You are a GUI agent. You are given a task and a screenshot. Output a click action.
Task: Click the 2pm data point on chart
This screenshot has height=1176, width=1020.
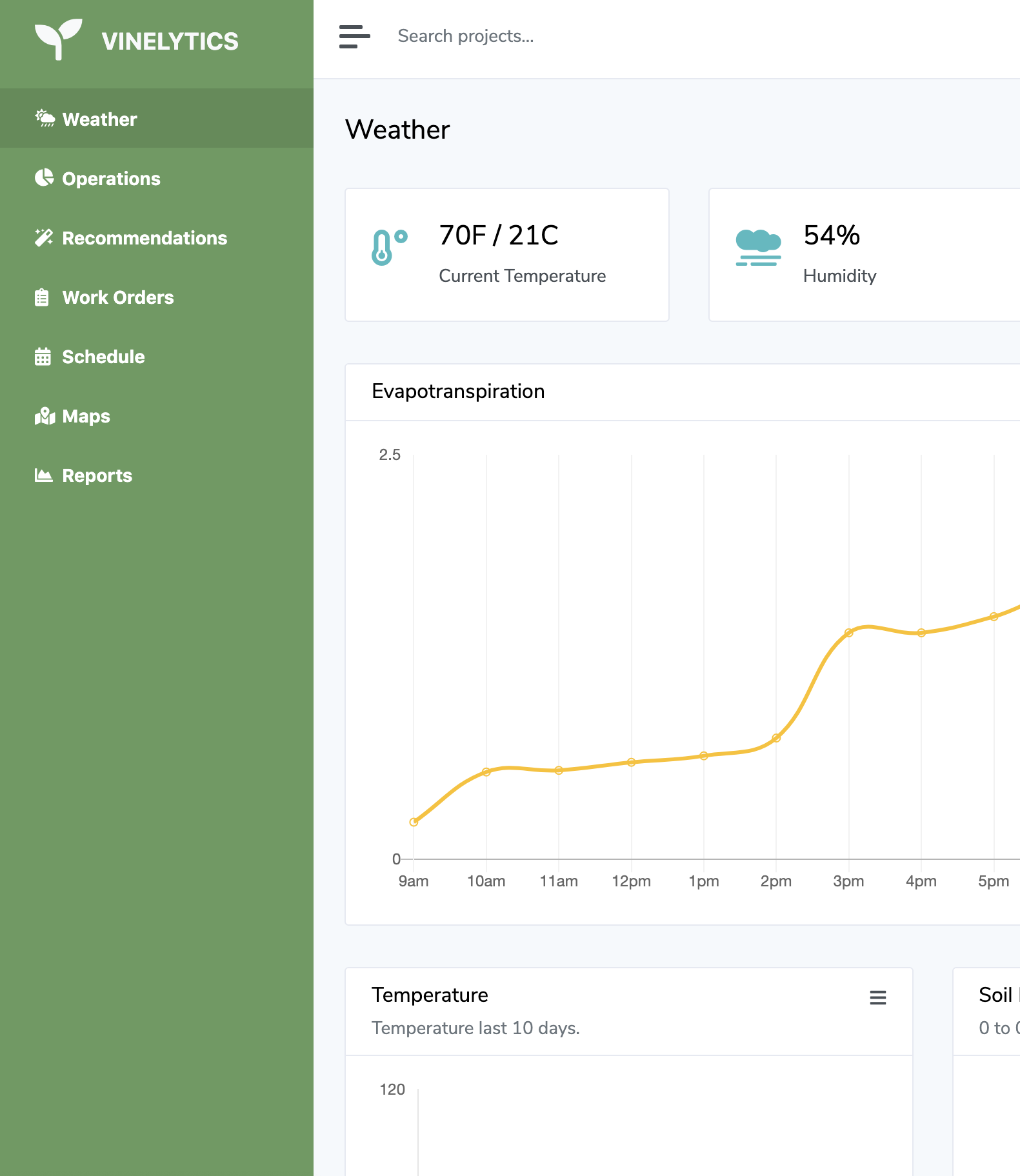click(776, 738)
